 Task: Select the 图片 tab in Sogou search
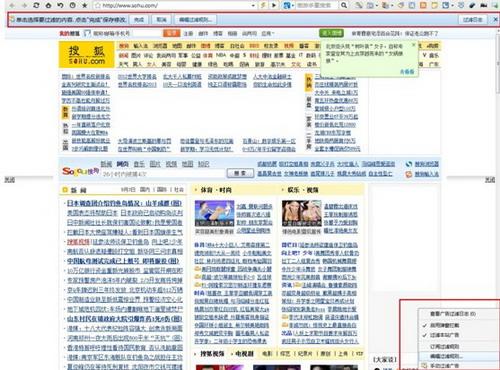point(155,164)
